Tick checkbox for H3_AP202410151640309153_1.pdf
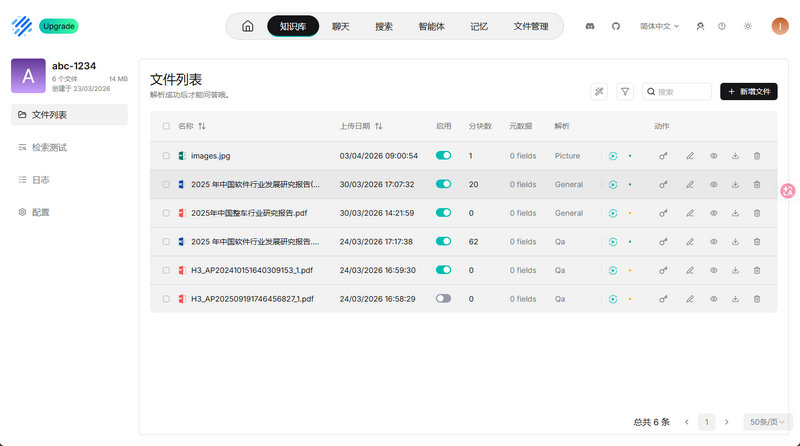 coord(166,270)
